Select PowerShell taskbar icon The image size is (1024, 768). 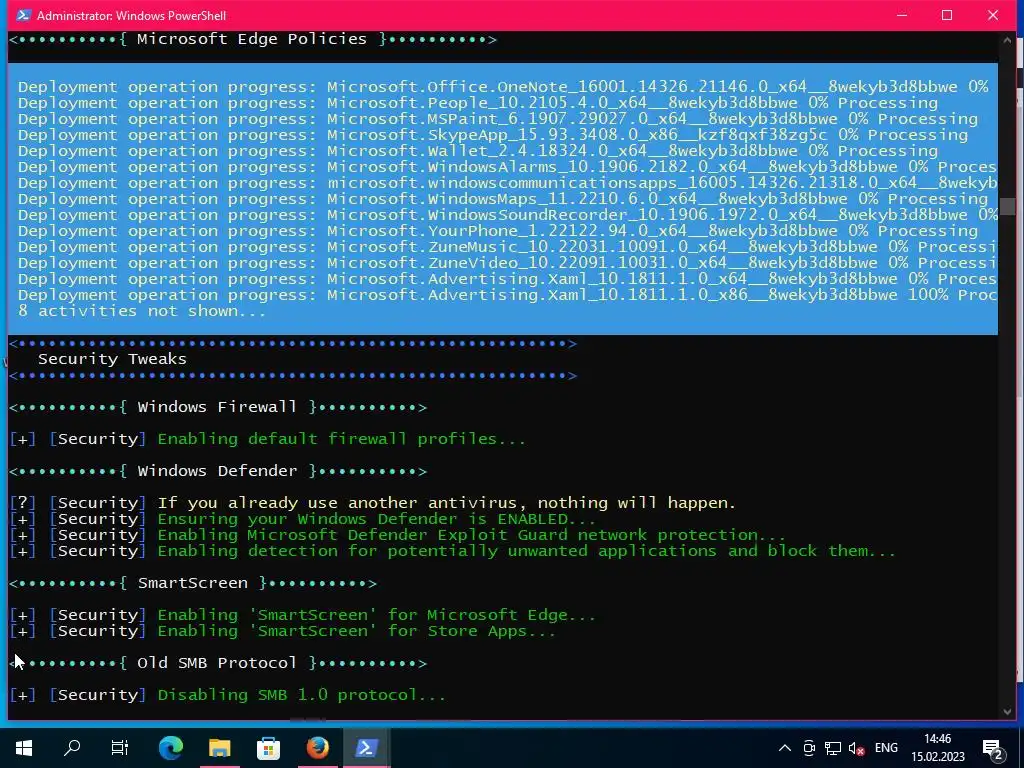tap(366, 748)
